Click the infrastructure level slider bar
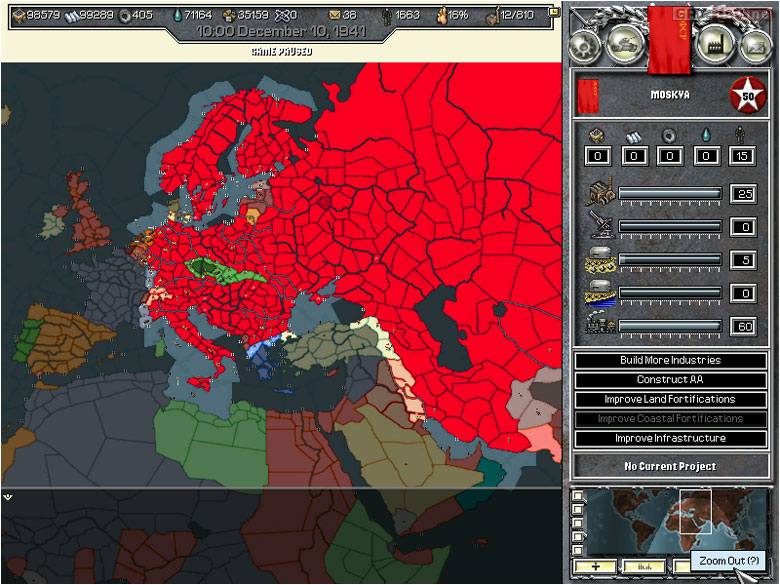 point(670,326)
